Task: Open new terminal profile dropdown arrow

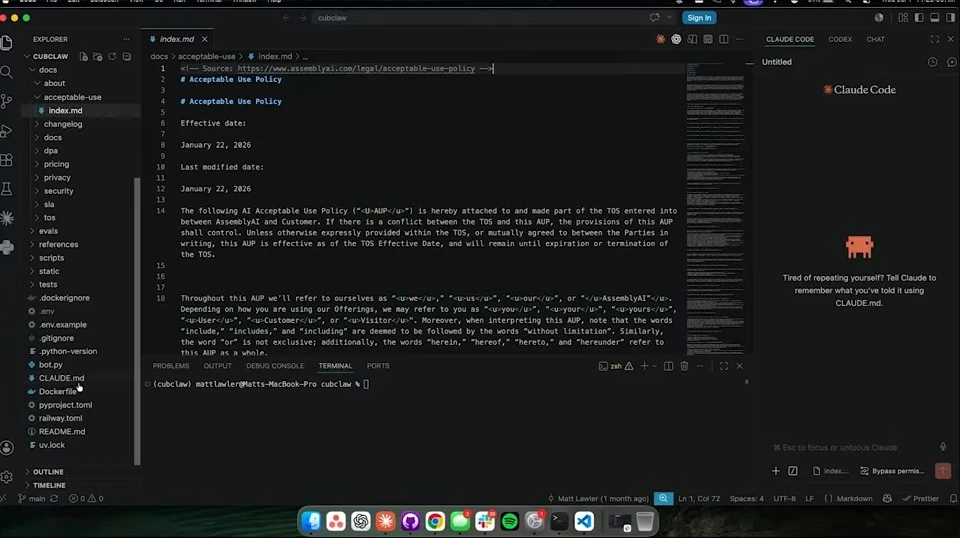Action: [x=654, y=366]
